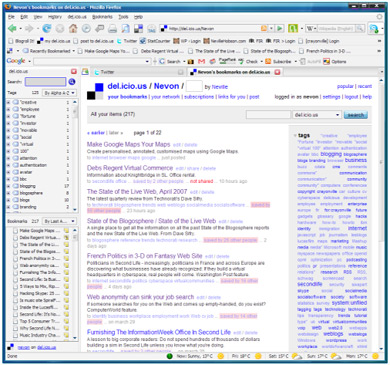The image size is (390, 365).
Task: Click the 'page 1 of 22' text
Action: pyautogui.click(x=147, y=133)
